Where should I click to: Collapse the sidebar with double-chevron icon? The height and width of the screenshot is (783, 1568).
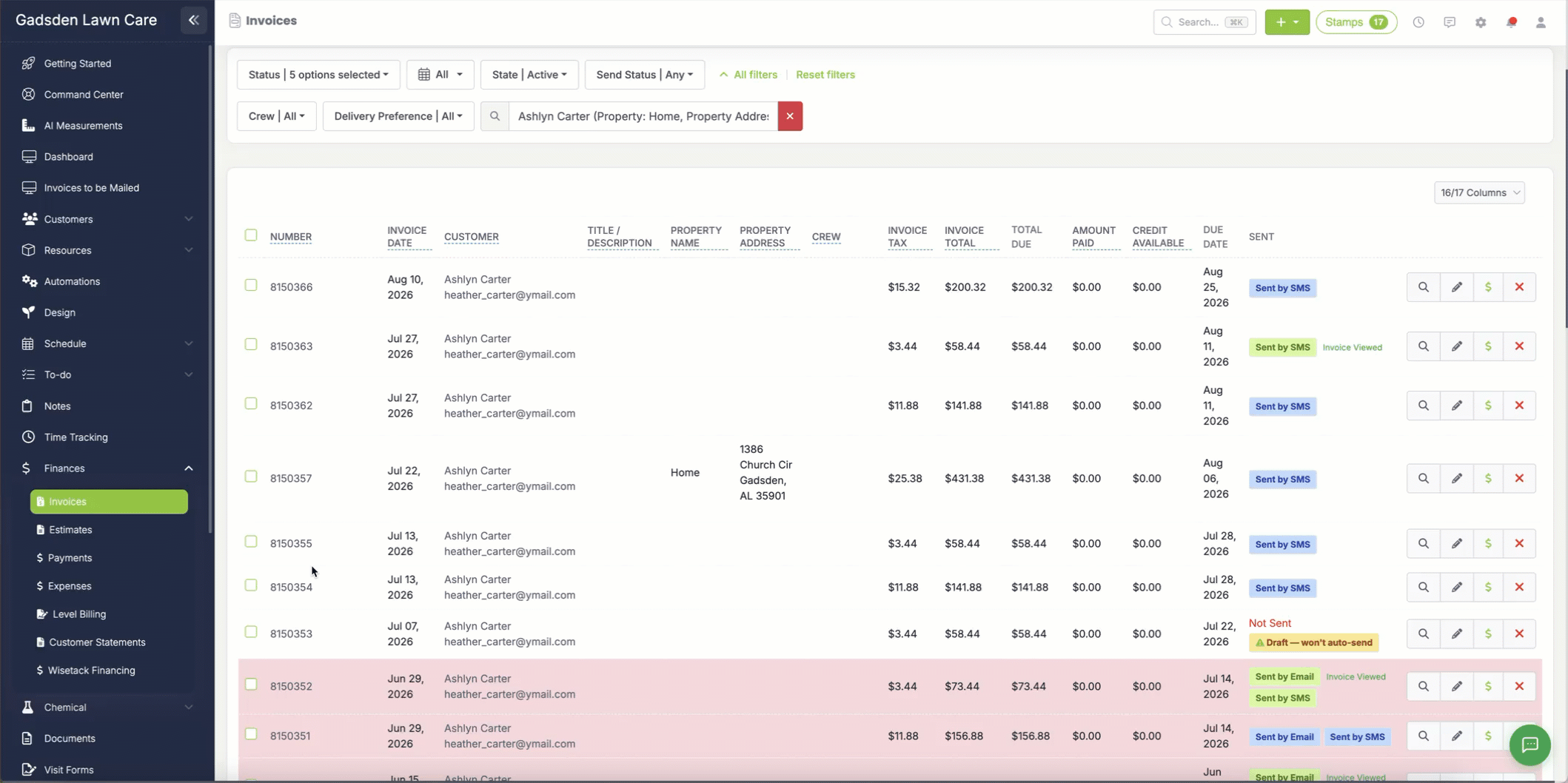(x=194, y=20)
